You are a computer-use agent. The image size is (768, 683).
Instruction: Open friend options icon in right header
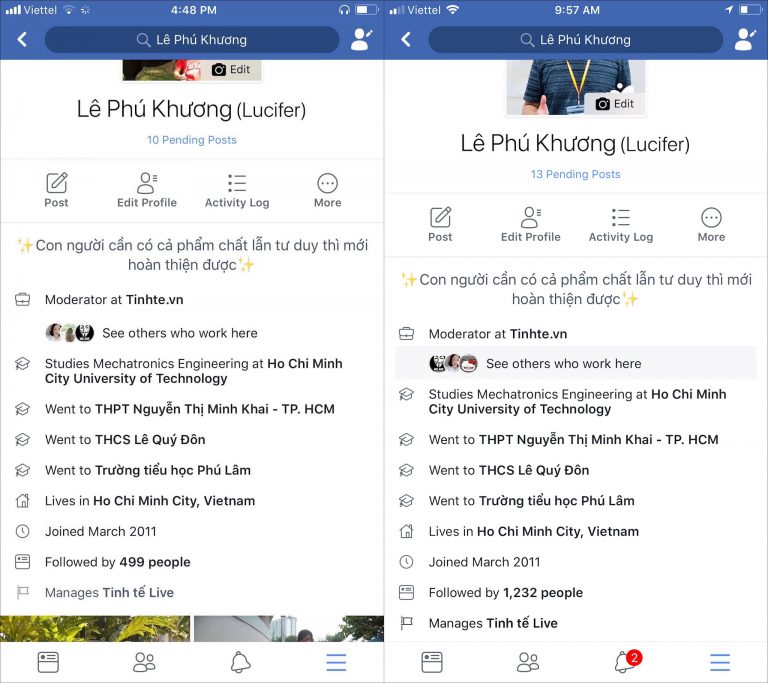point(745,40)
